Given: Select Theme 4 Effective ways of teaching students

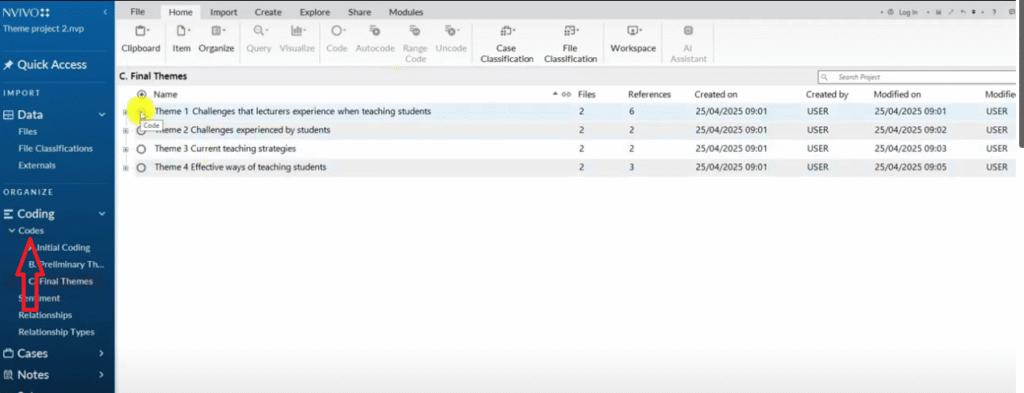Looking at the screenshot, I should pos(240,168).
